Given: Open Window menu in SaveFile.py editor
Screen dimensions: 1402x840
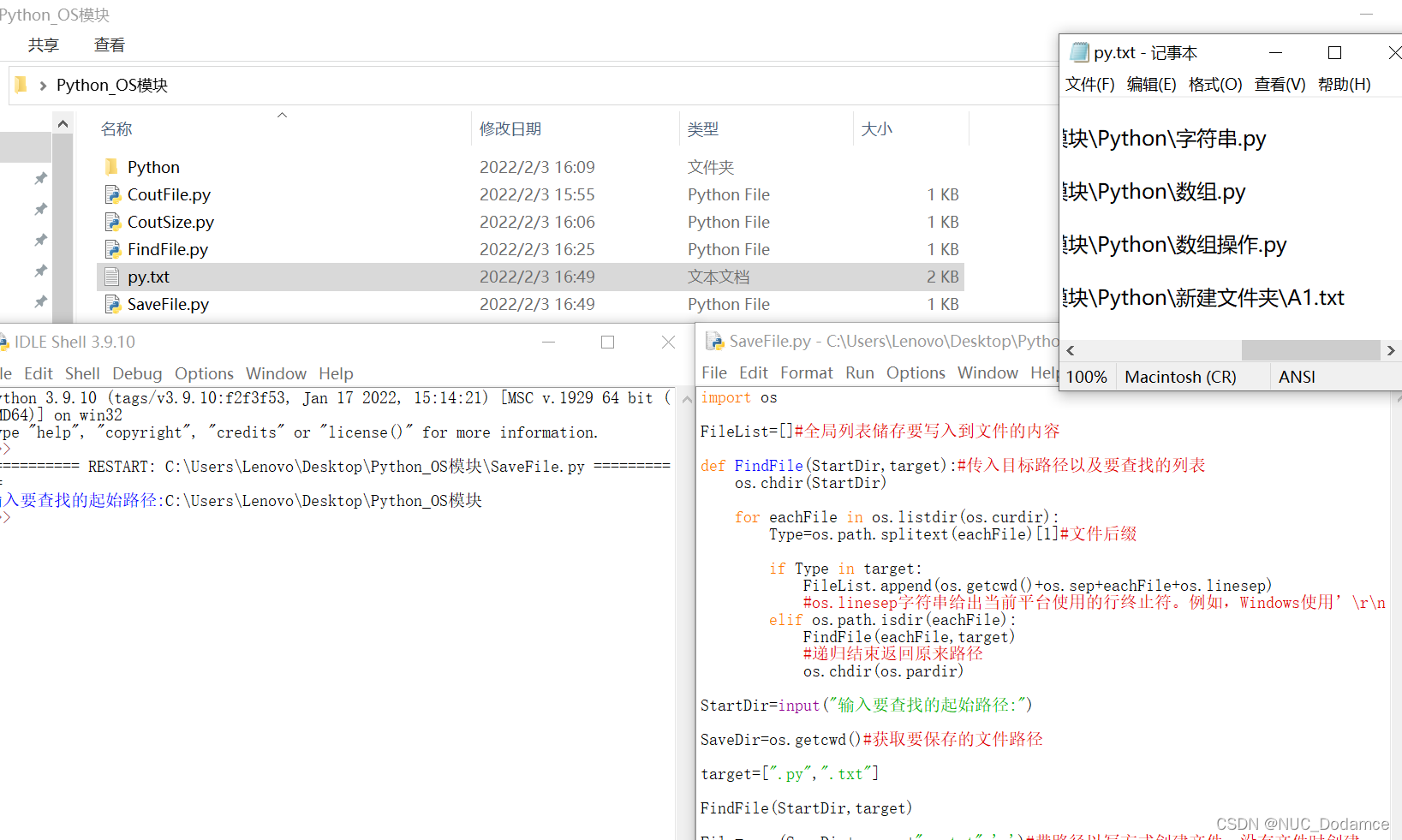Looking at the screenshot, I should tap(987, 372).
